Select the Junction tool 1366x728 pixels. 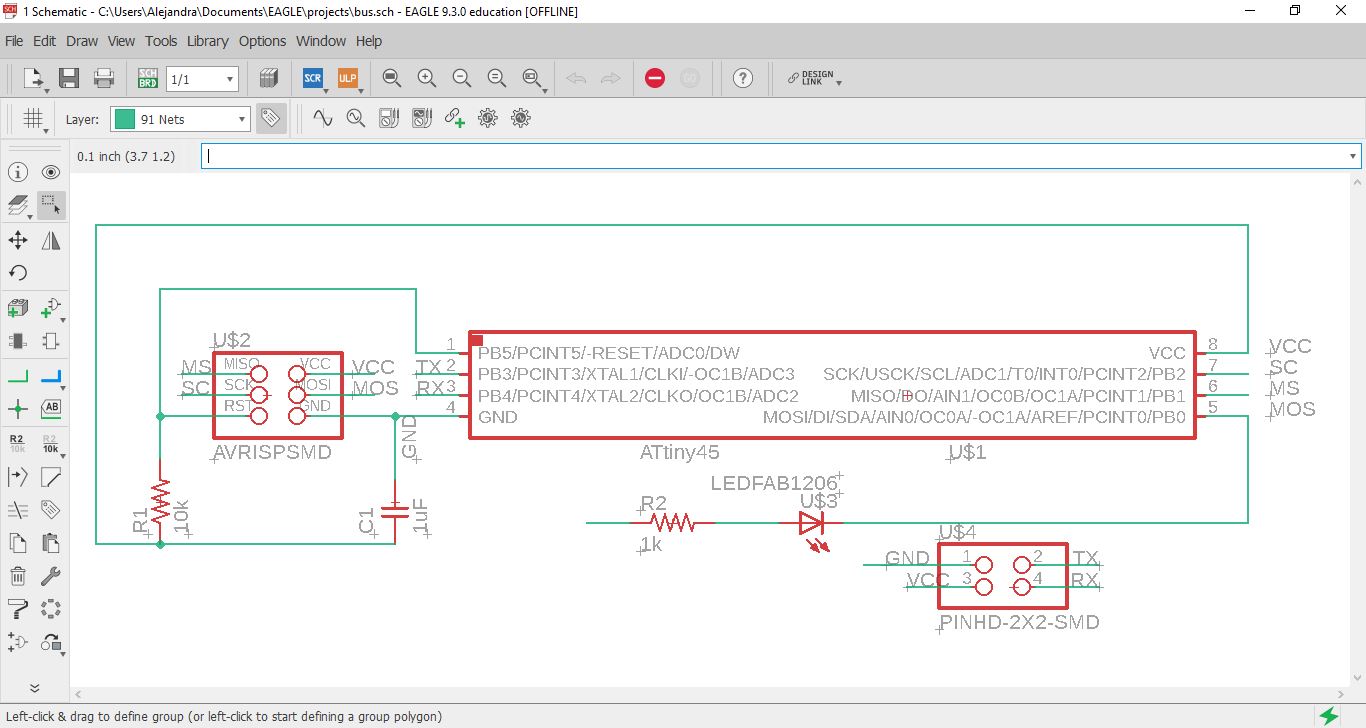[x=18, y=409]
